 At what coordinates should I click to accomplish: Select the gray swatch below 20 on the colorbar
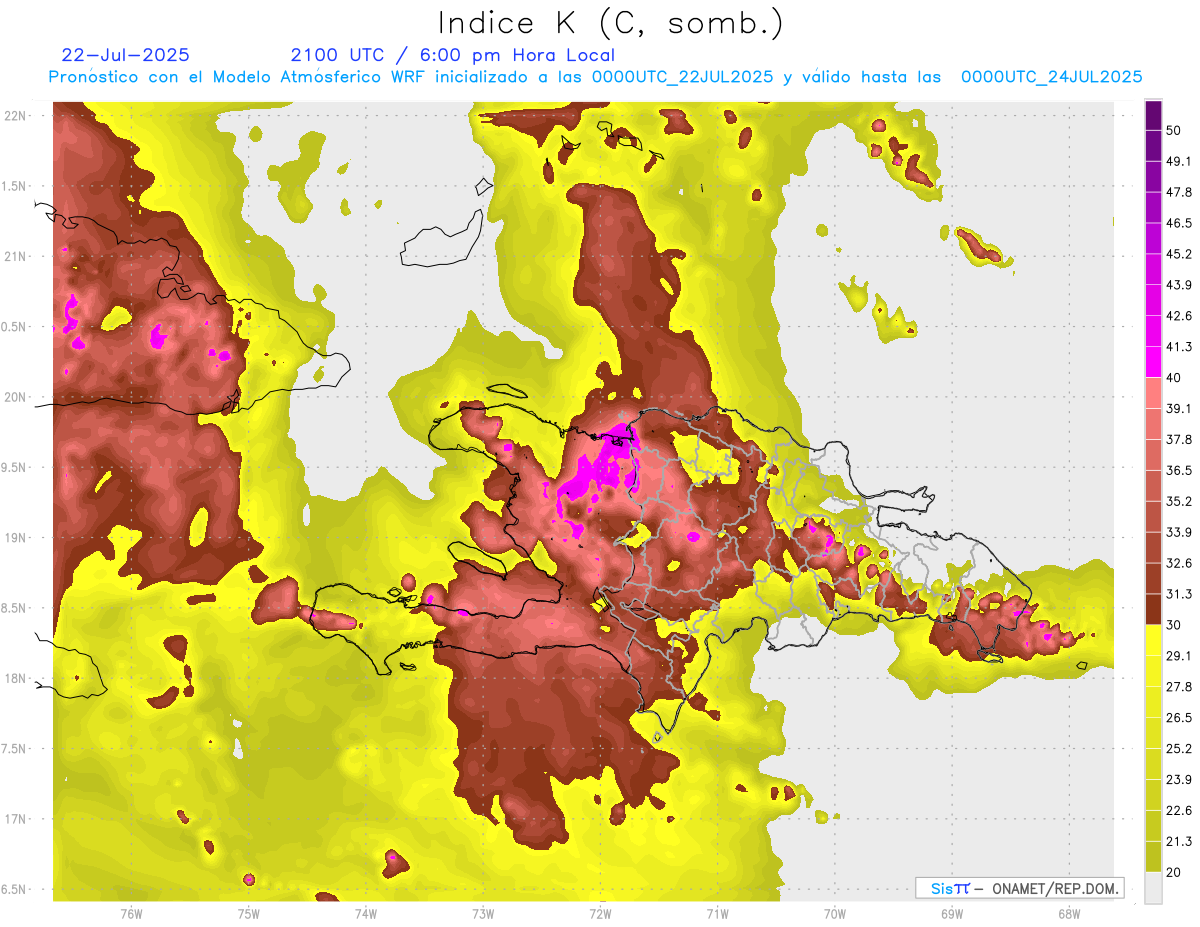tap(1153, 888)
